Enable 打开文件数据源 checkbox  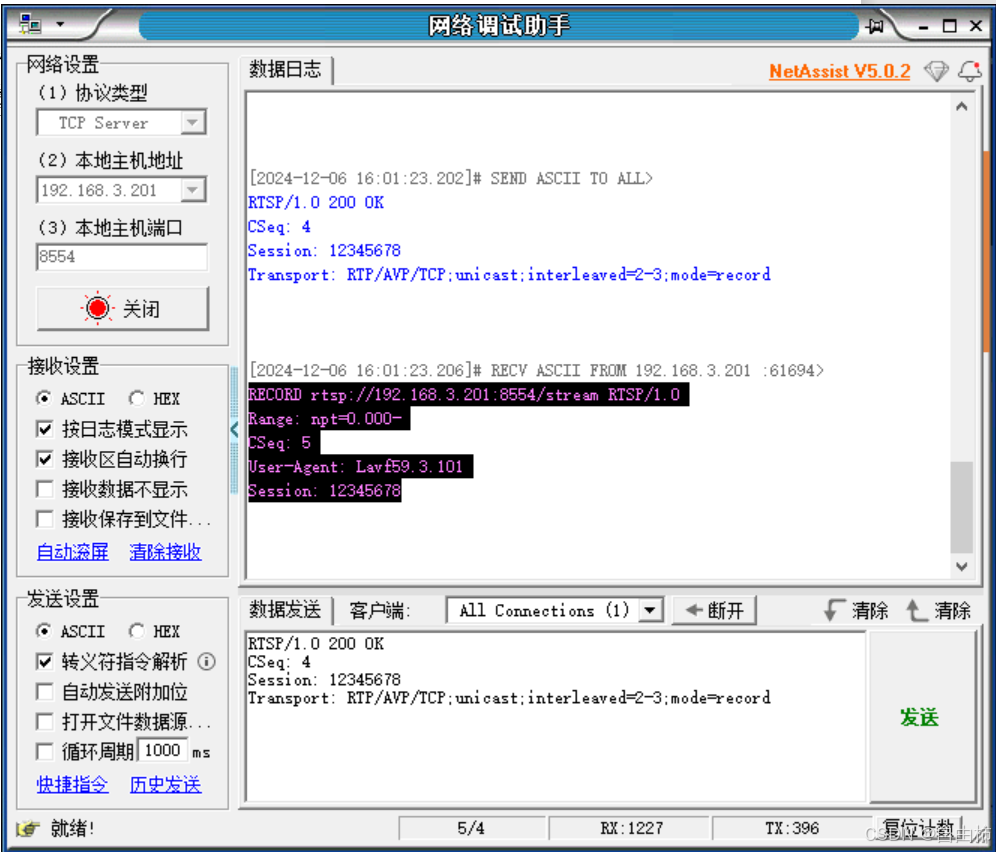tap(44, 722)
